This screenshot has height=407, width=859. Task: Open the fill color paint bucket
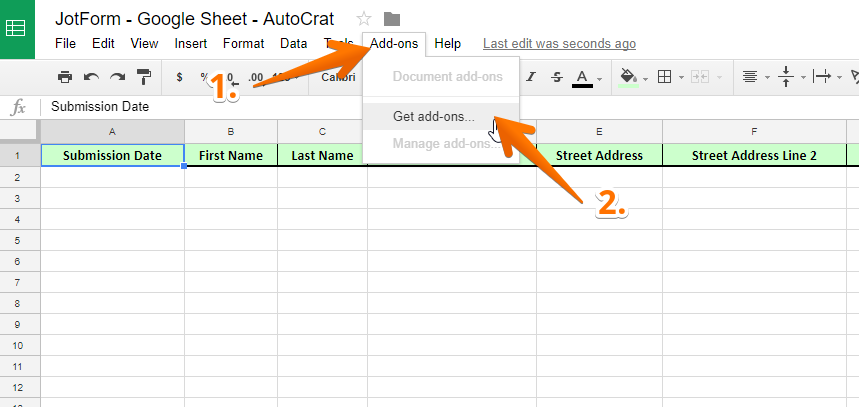pyautogui.click(x=630, y=77)
